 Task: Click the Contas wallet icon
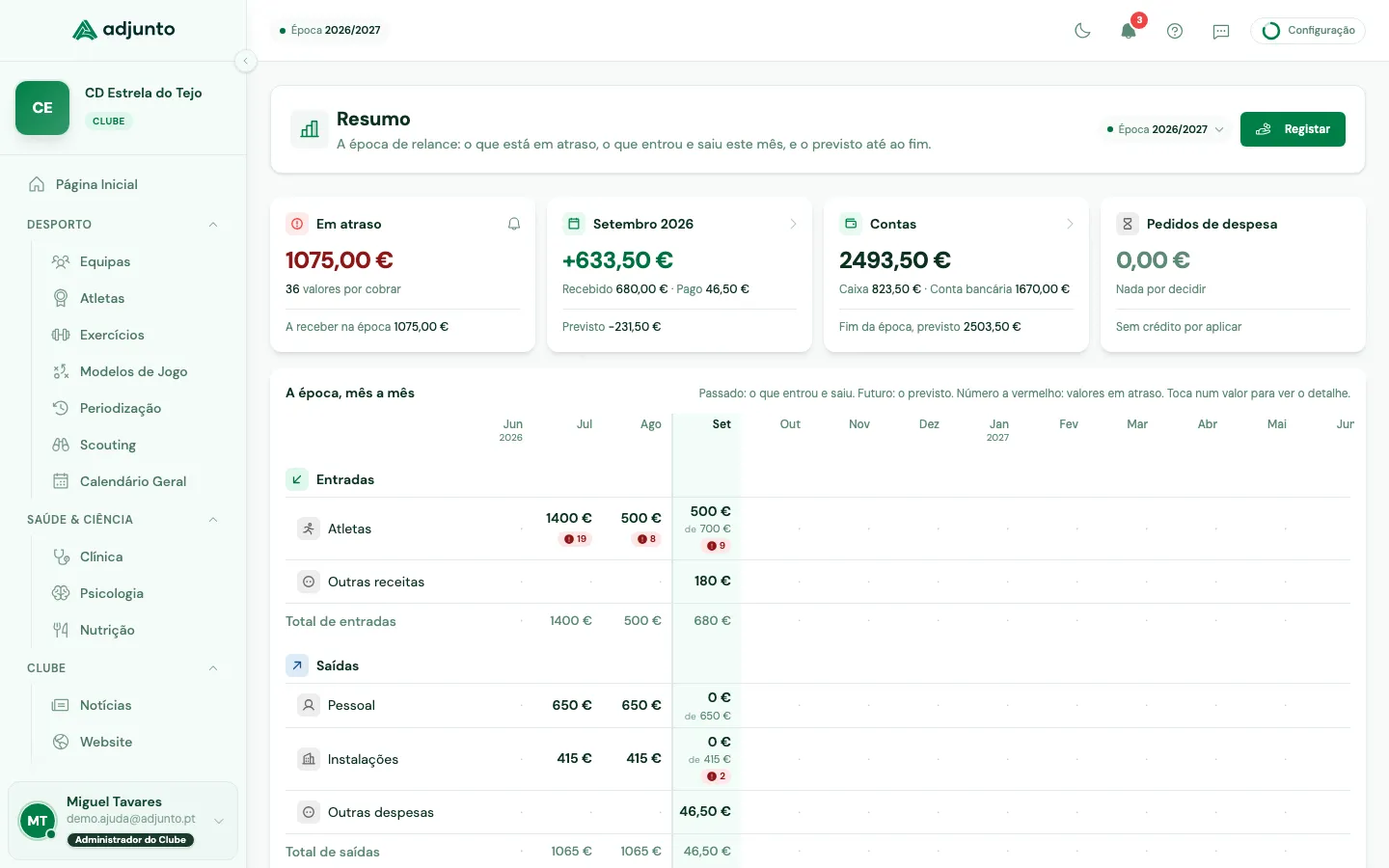coord(851,224)
